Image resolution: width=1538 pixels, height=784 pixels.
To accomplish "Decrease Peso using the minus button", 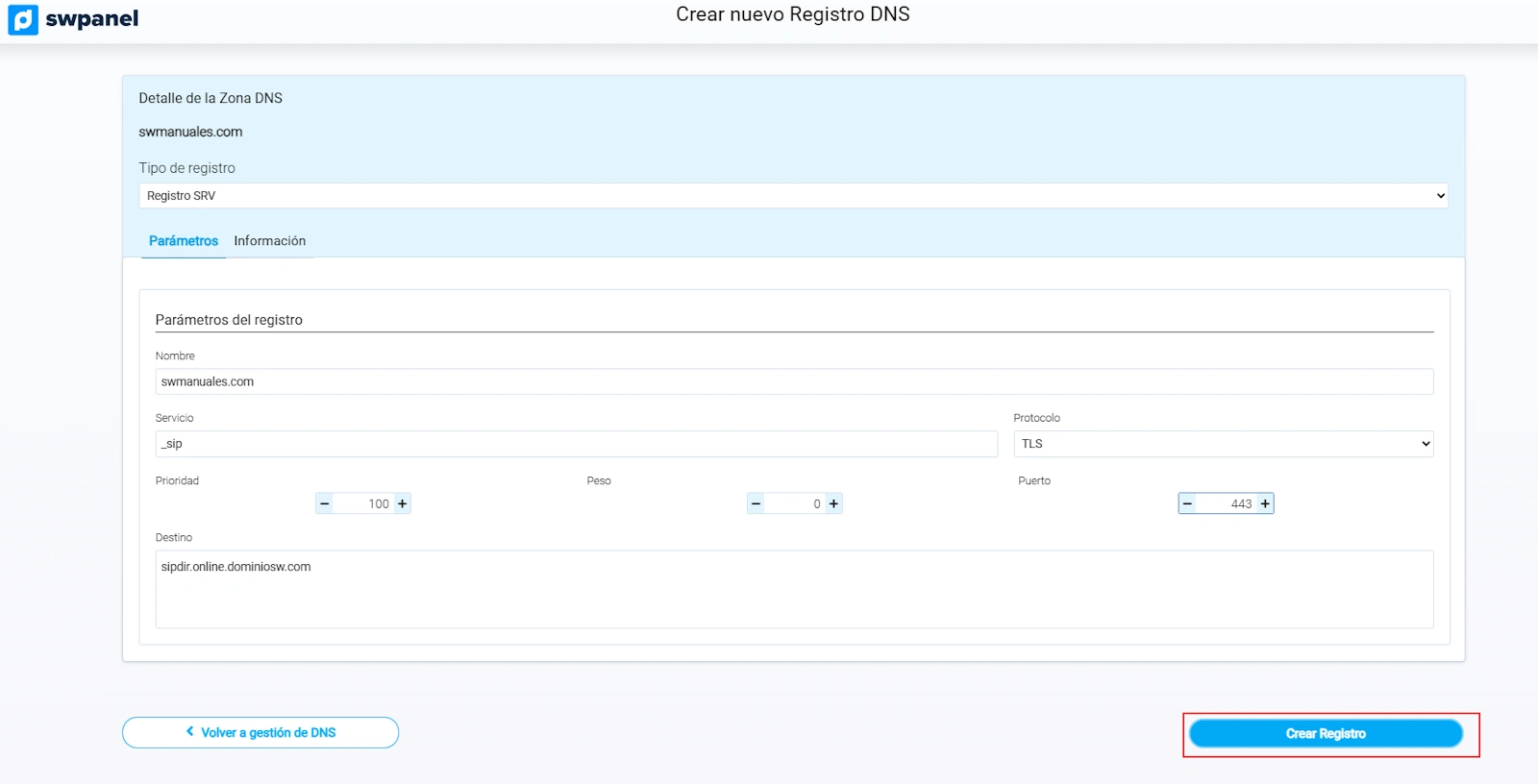I will [x=757, y=503].
